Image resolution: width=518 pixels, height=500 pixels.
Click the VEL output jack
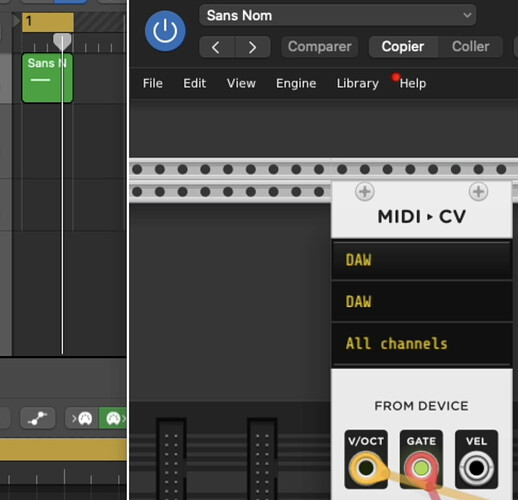pyautogui.click(x=476, y=468)
